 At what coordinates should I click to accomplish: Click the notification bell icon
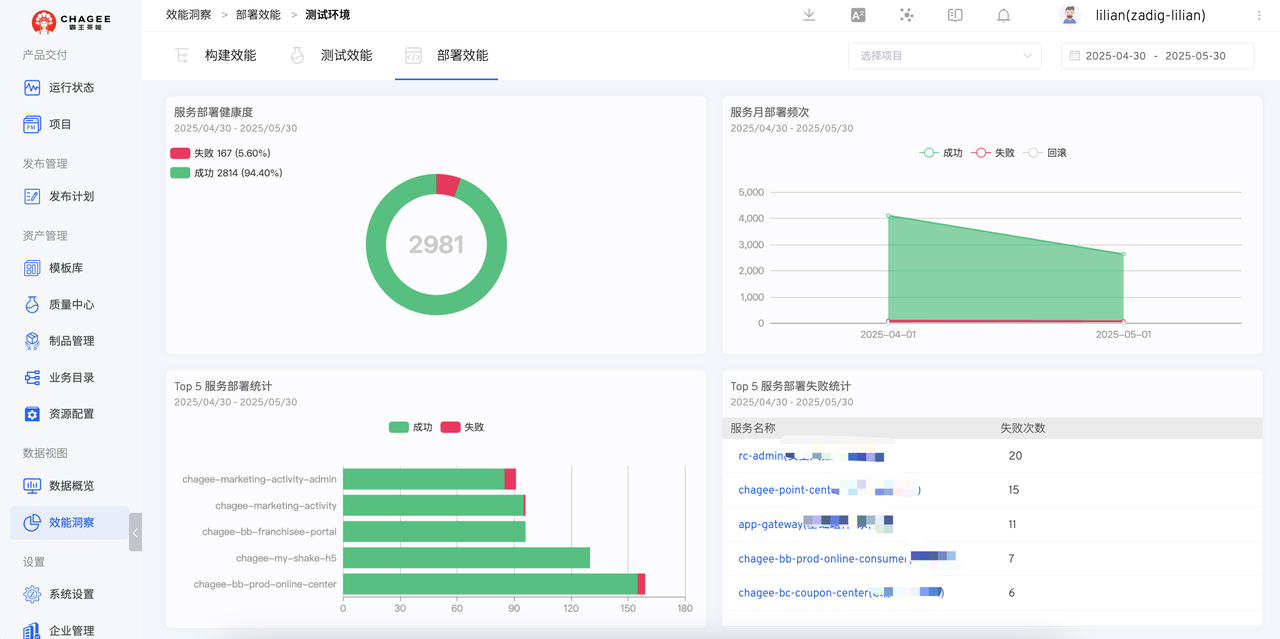(1003, 15)
